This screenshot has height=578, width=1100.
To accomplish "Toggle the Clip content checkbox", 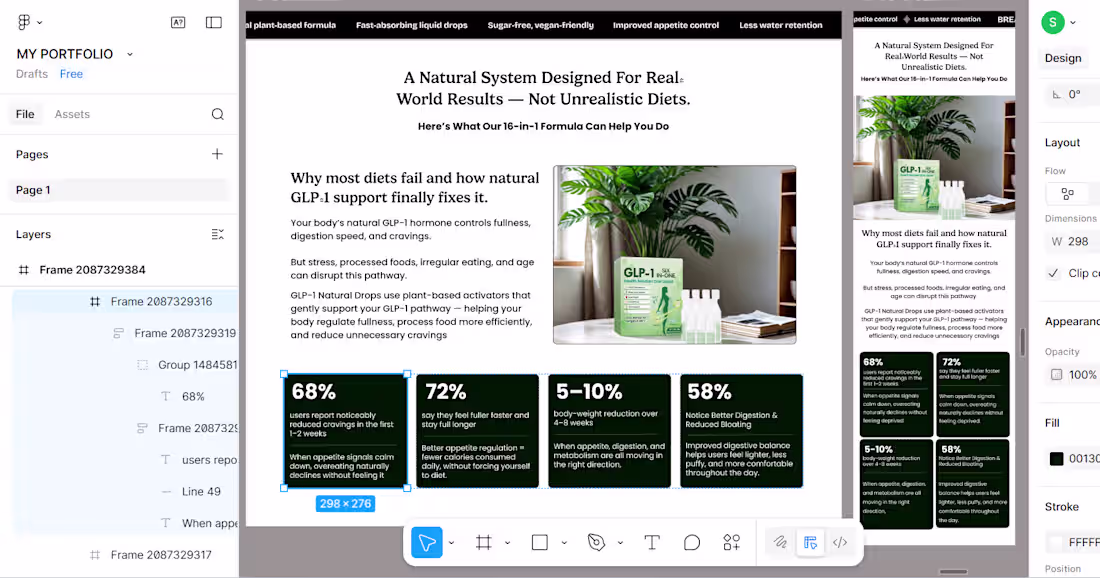I will tap(1053, 272).
